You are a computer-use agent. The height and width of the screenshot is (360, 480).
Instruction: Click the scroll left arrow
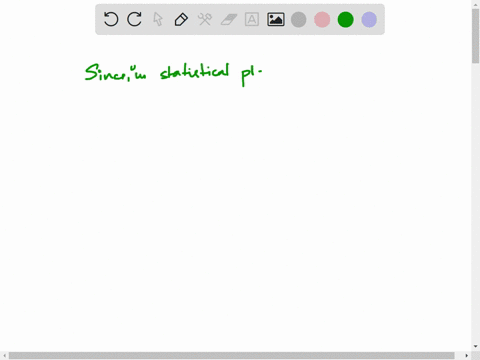pos(4,356)
